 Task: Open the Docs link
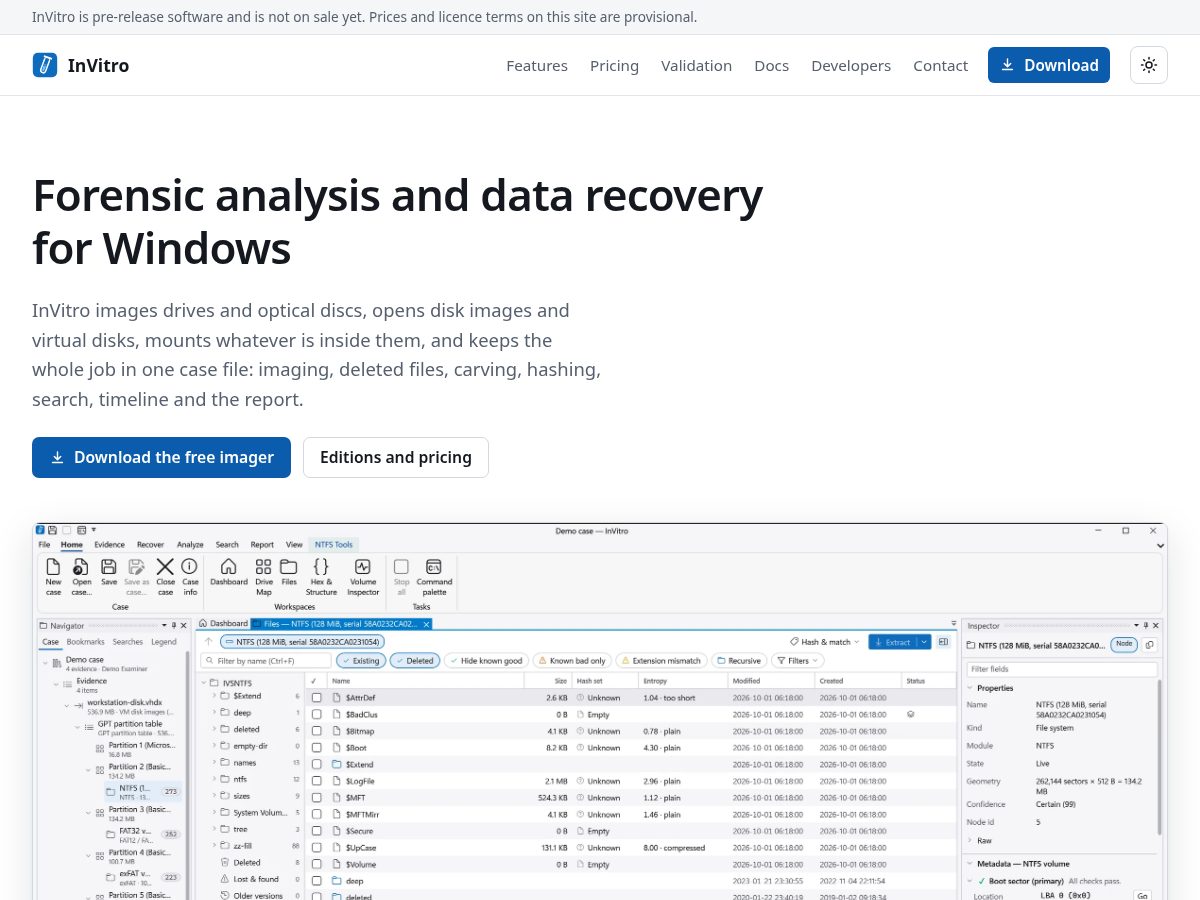[771, 65]
